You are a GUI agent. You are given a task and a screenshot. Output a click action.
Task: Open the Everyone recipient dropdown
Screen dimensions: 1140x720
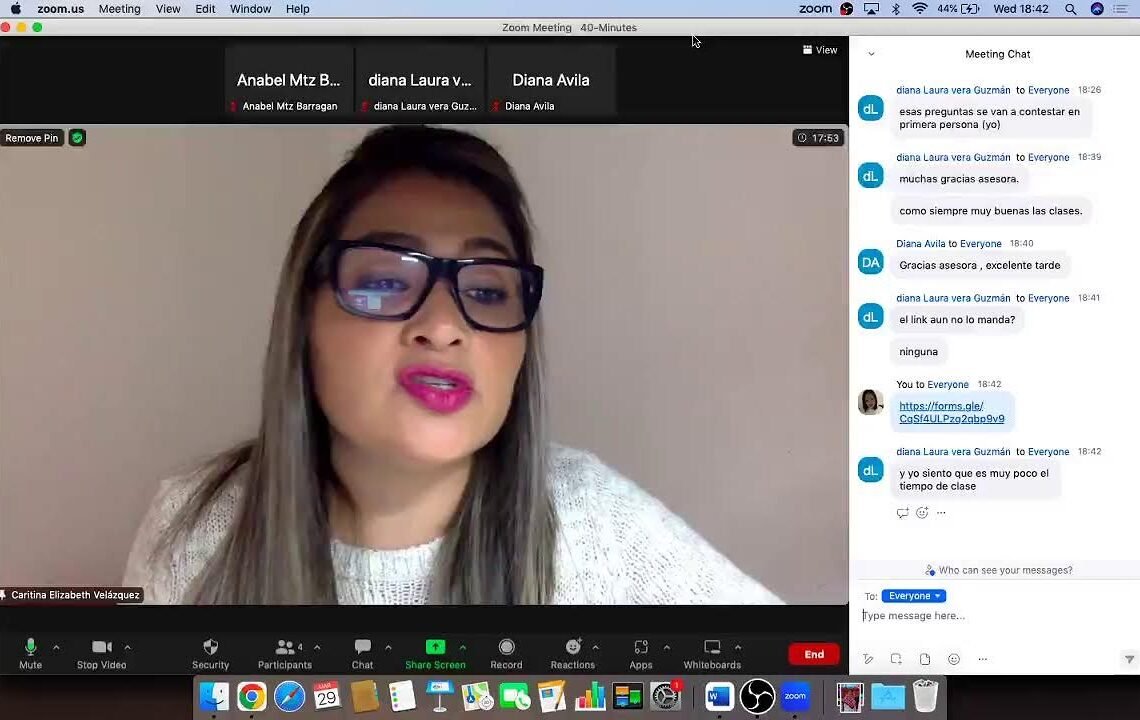click(x=914, y=596)
